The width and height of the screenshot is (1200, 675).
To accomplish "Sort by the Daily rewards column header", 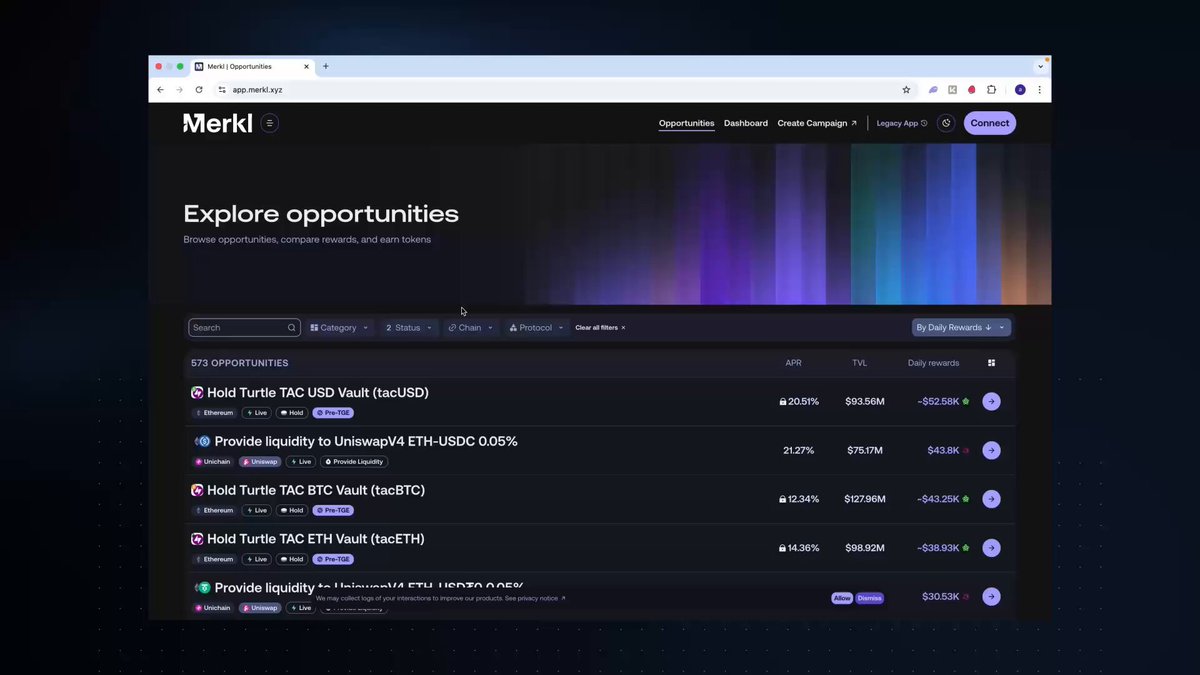I will click(933, 363).
